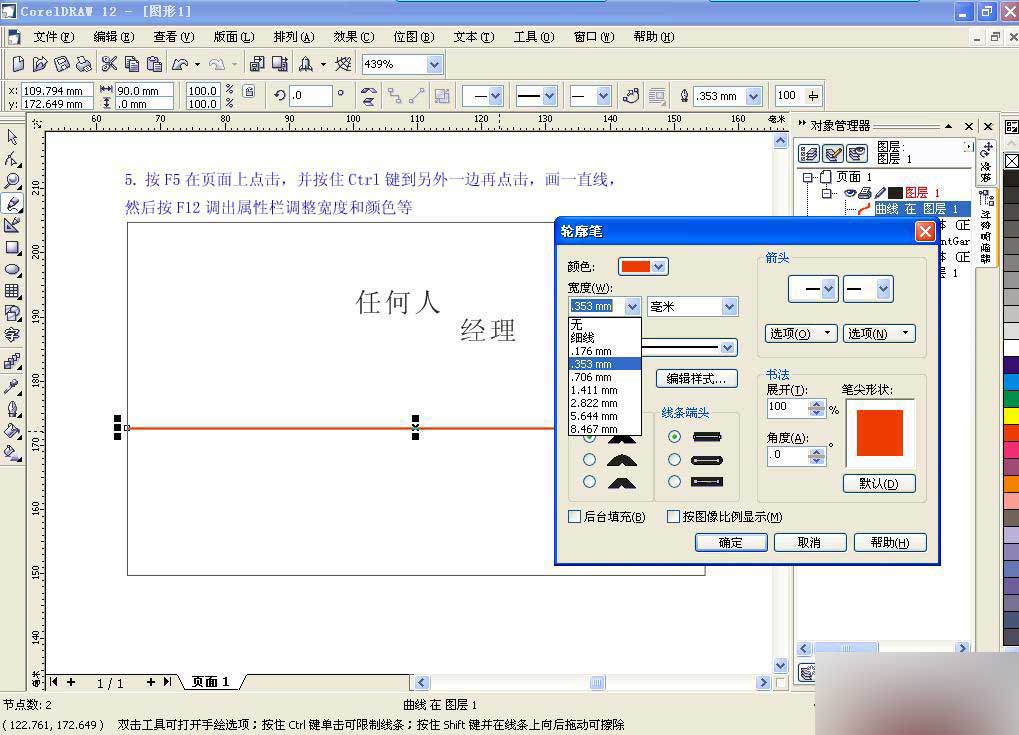Screen dimensions: 1019x735
Task: Click the Save icon in toolbar
Action: (x=62, y=64)
